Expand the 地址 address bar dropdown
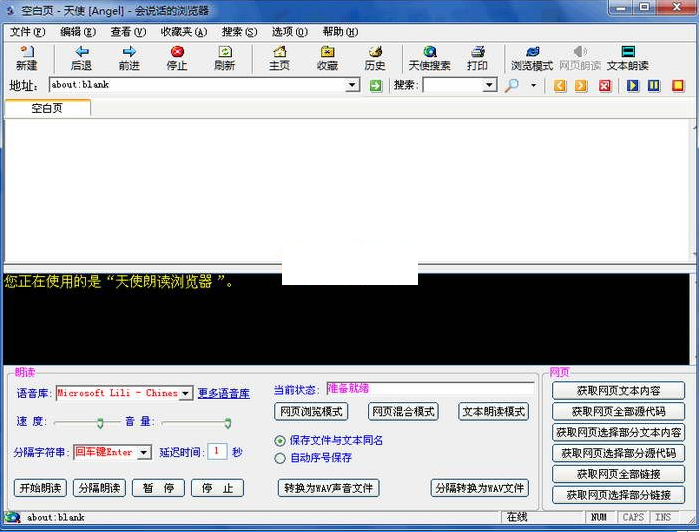The width and height of the screenshot is (700, 532). (352, 86)
